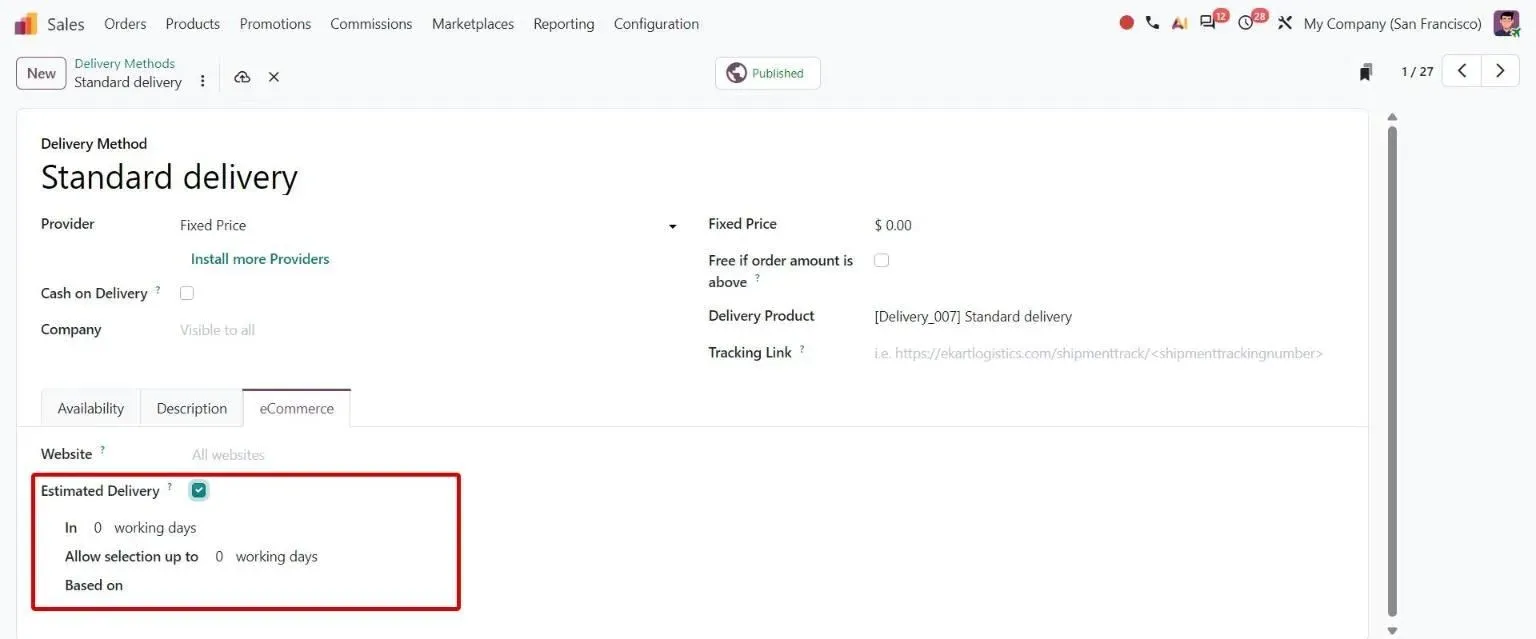Open the Marketplaces menu
The height and width of the screenshot is (639, 1536).
click(x=473, y=23)
